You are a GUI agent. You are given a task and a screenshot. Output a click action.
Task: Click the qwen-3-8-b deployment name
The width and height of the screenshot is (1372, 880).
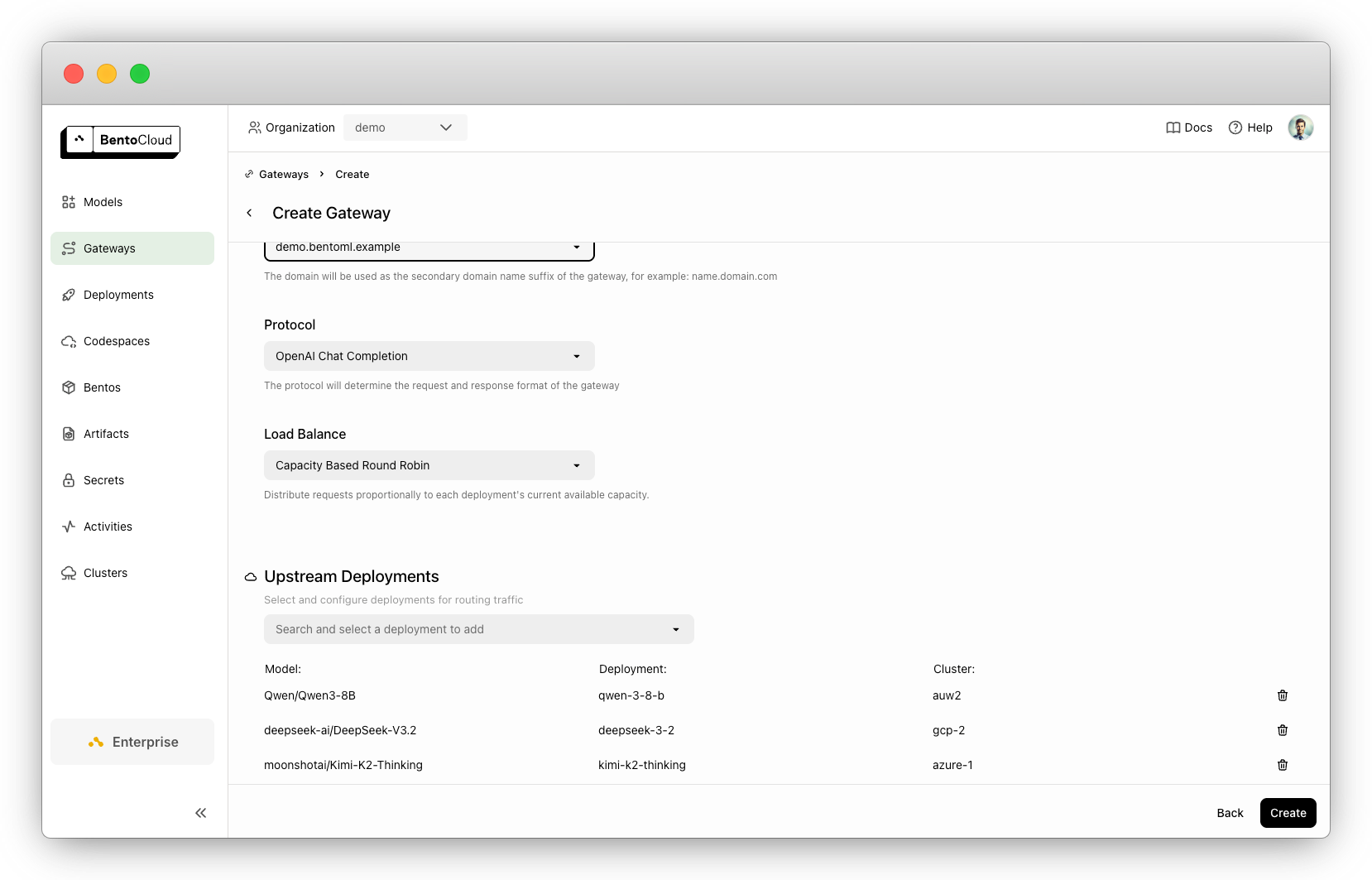point(631,695)
